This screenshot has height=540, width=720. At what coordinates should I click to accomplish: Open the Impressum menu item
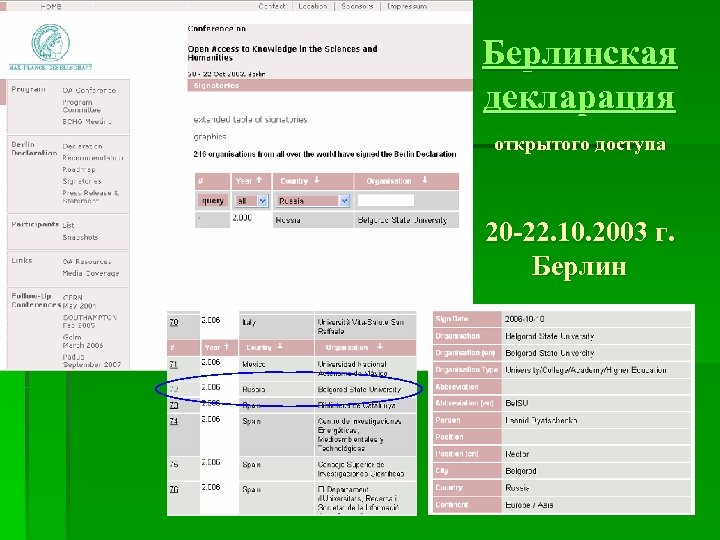pyautogui.click(x=407, y=6)
